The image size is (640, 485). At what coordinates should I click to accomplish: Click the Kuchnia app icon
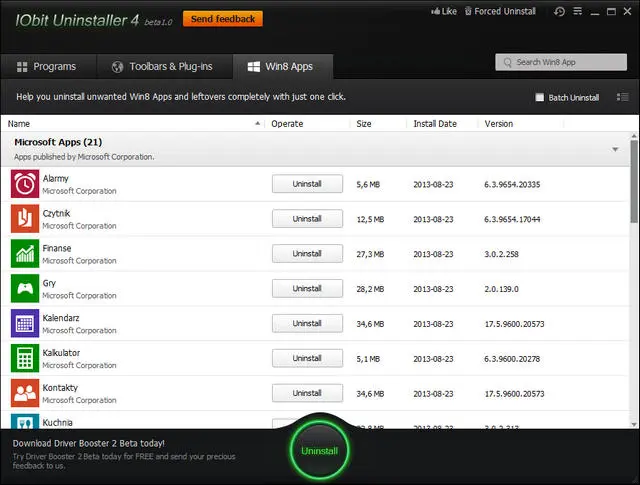pyautogui.click(x=25, y=421)
